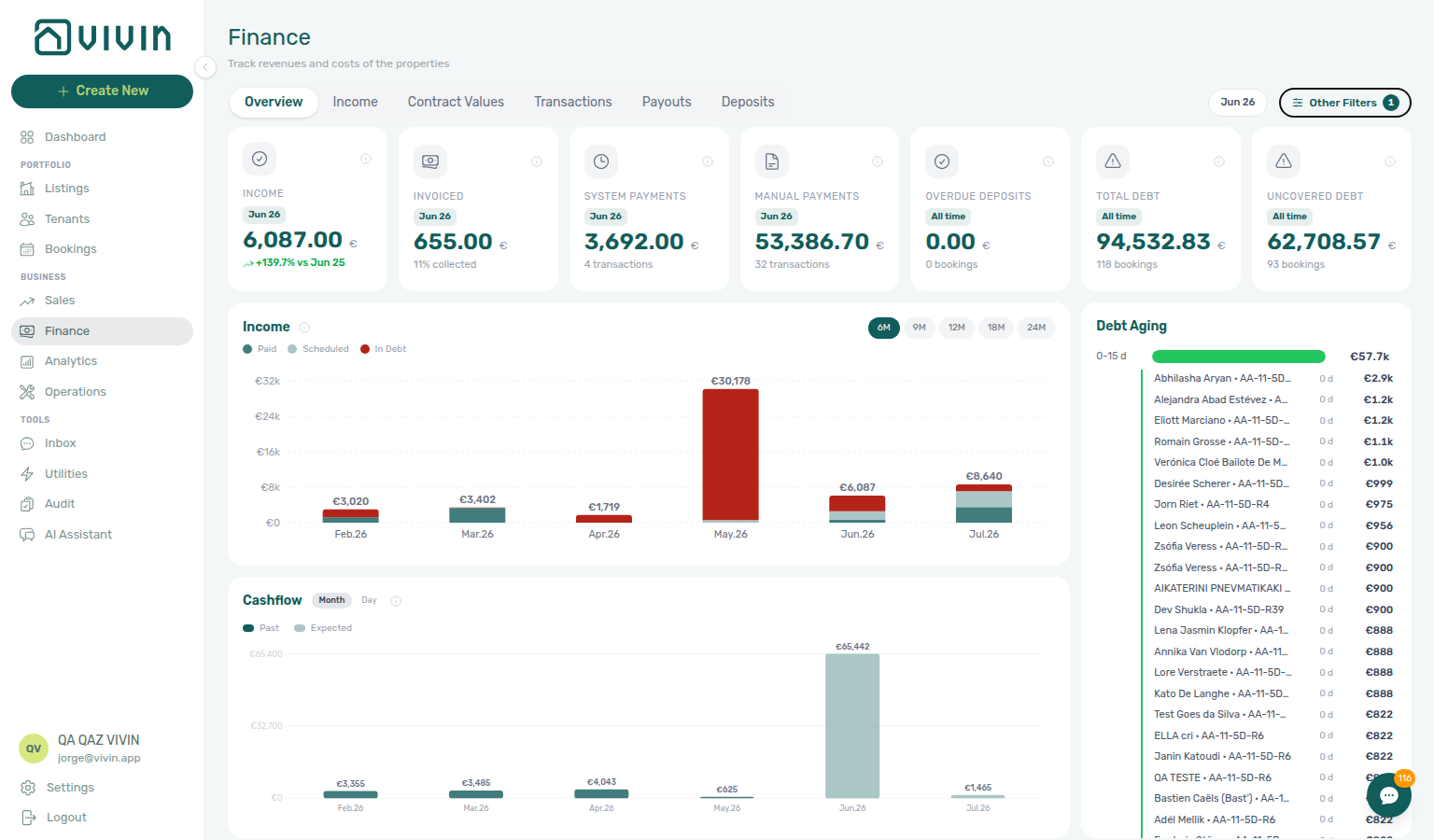Click the jorge@vivin.app account email
The image size is (1434, 840).
coord(99,759)
